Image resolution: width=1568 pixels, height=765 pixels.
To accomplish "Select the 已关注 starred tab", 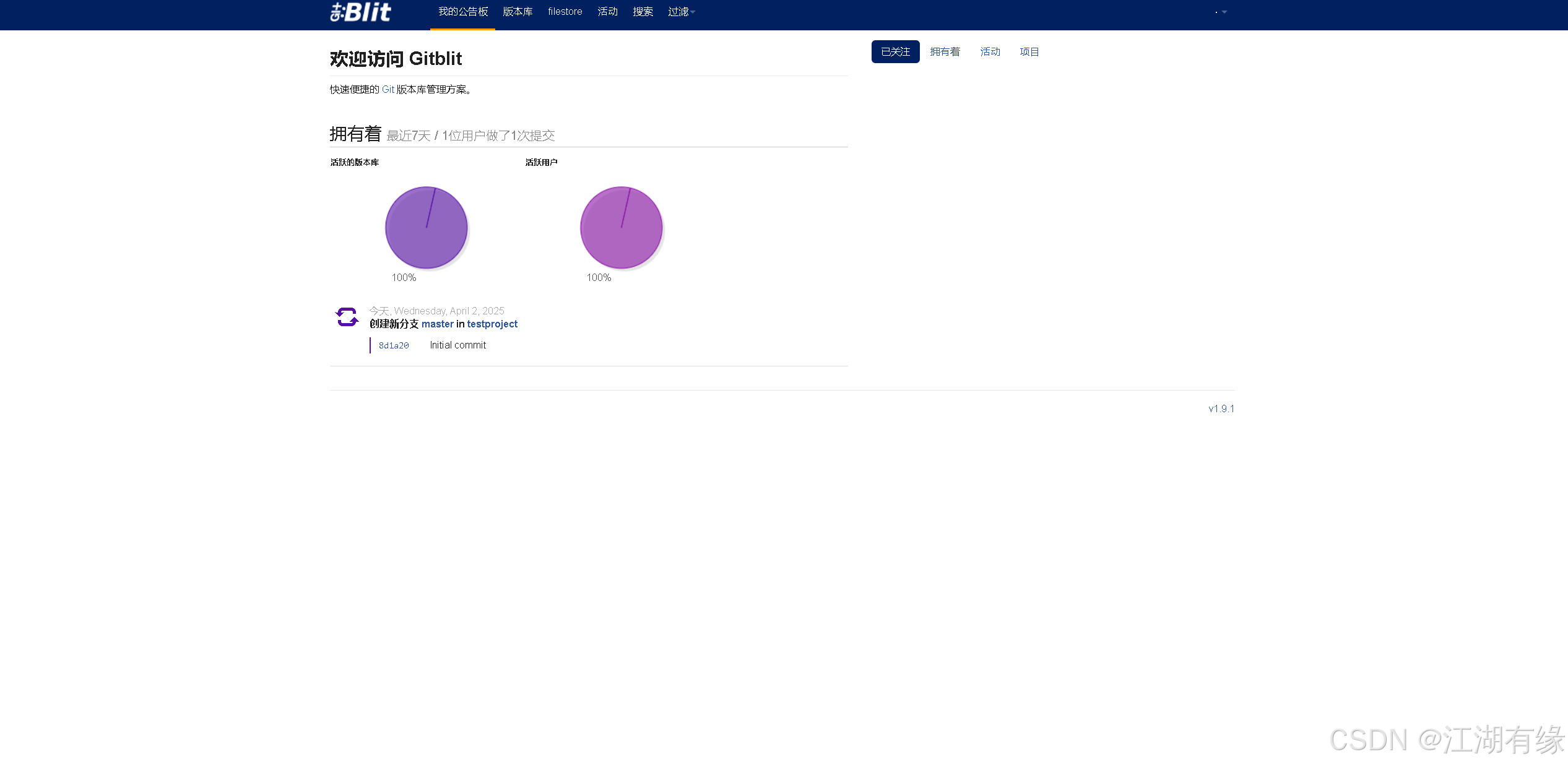I will tap(895, 52).
